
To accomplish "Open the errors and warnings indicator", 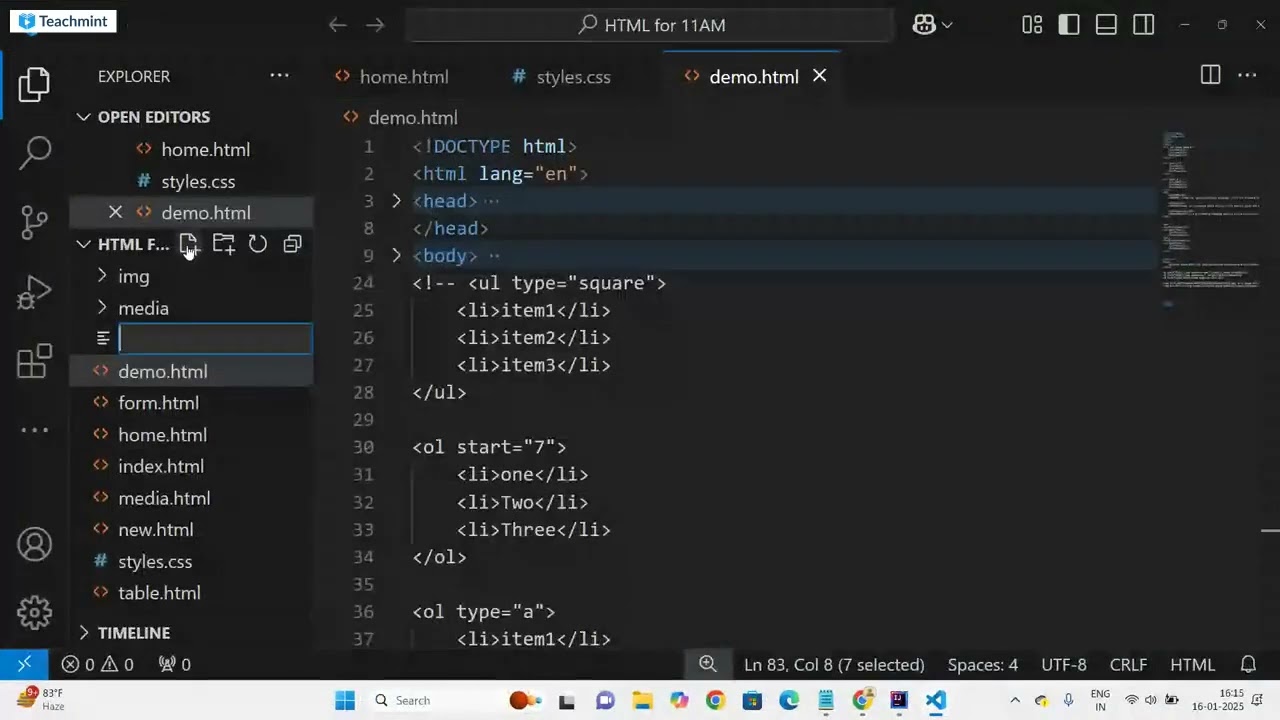I will click(97, 664).
